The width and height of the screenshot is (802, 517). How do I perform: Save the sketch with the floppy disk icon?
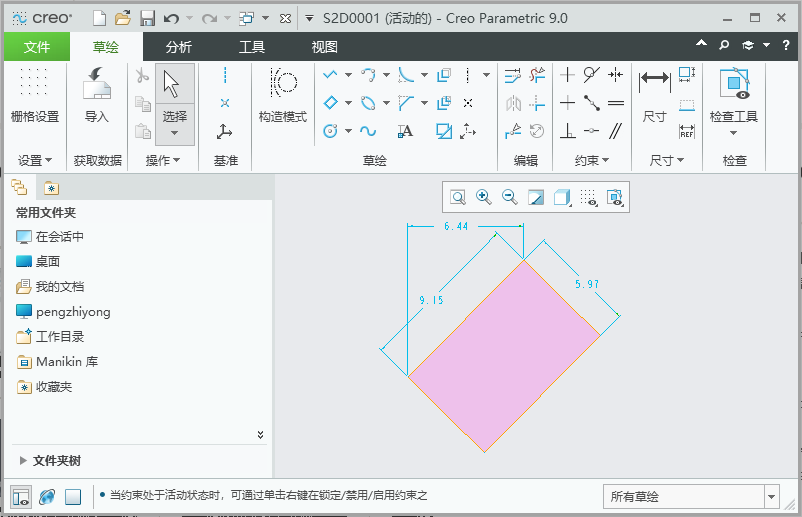point(147,18)
